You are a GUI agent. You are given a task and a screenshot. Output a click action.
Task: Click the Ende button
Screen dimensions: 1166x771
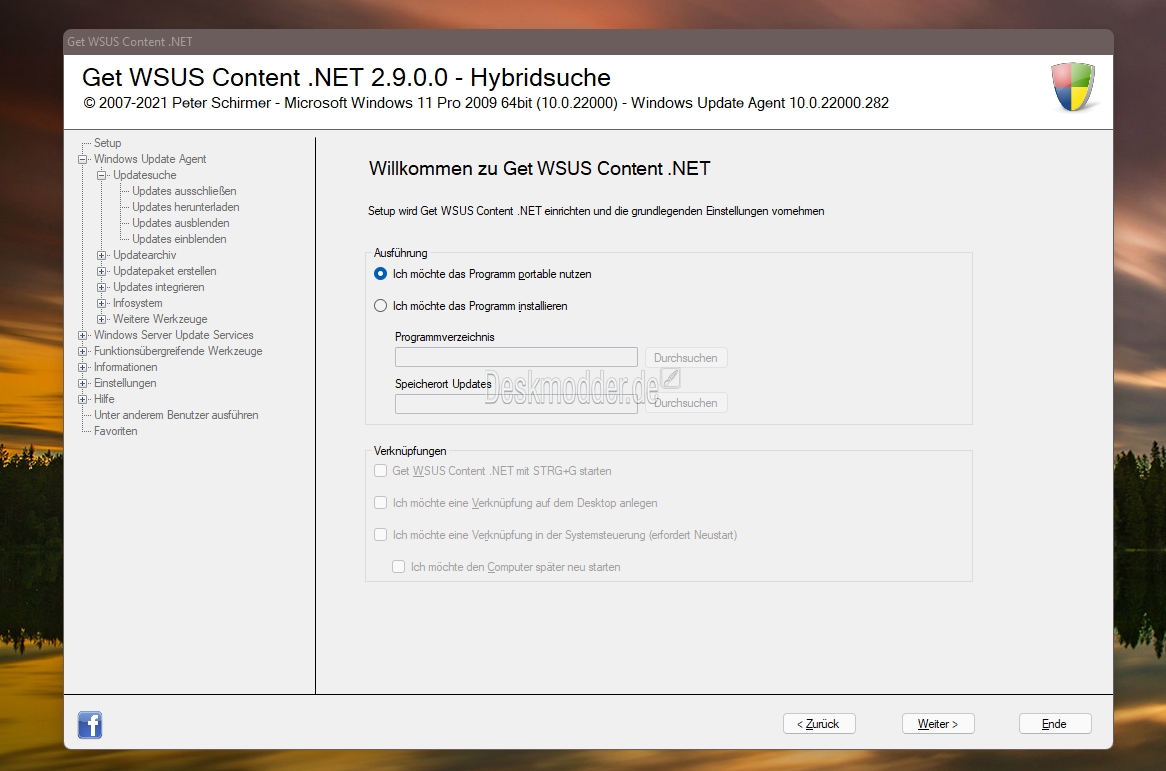coord(1054,723)
